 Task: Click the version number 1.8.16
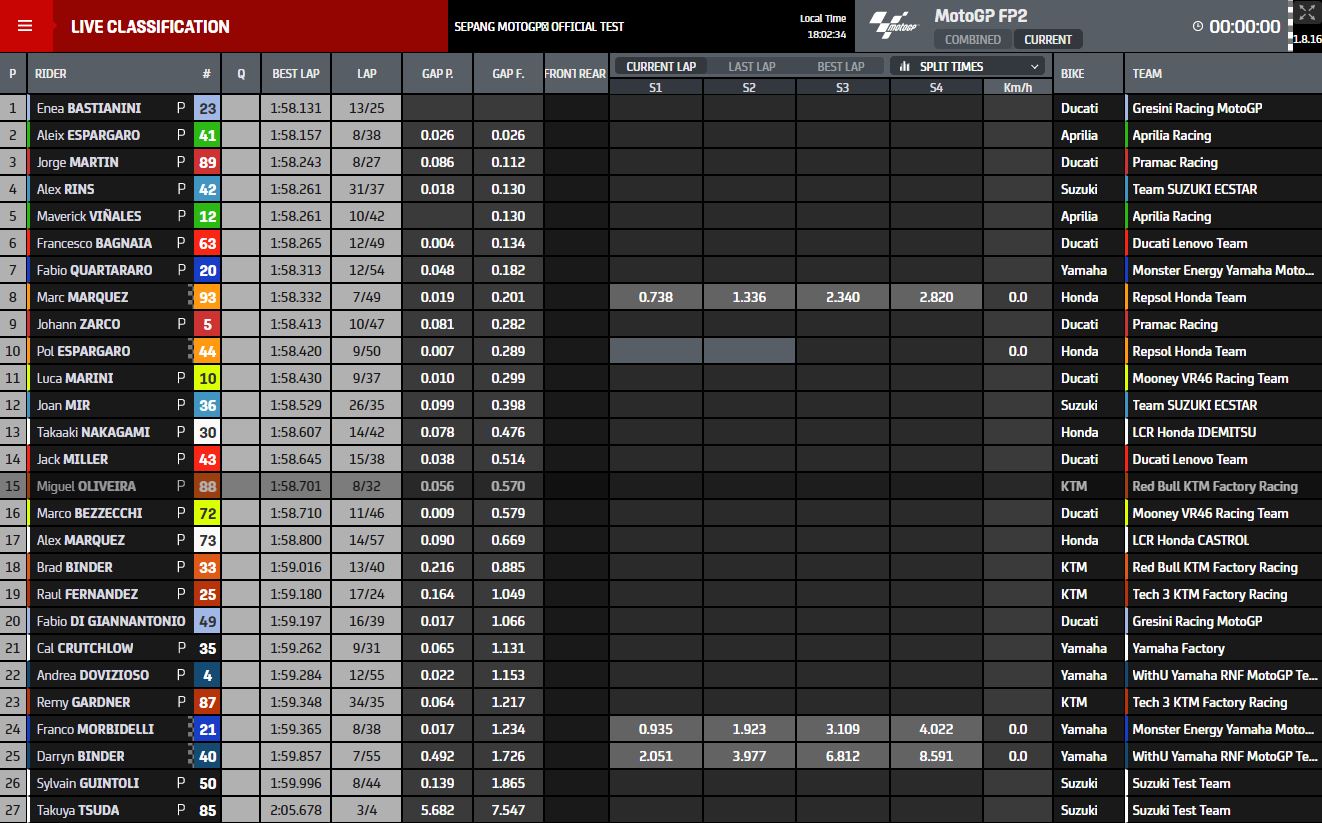1306,39
